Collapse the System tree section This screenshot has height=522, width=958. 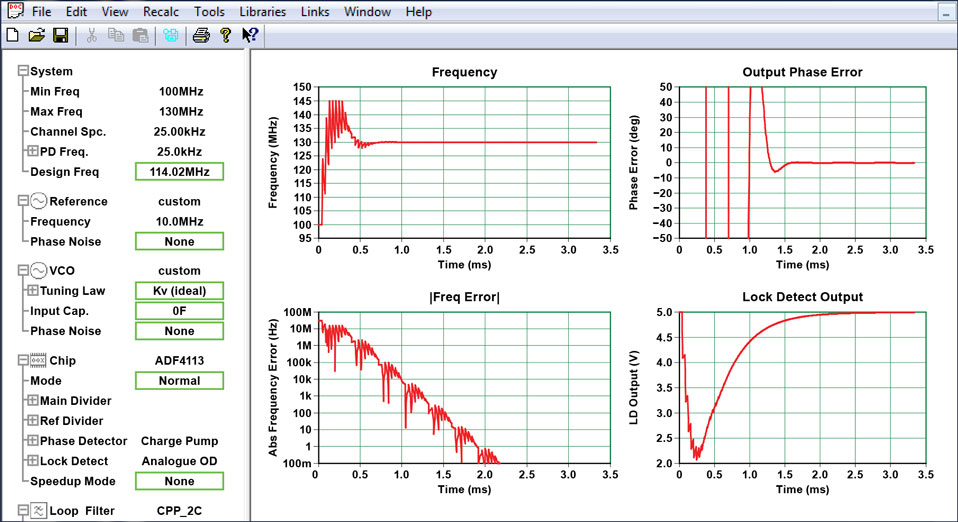[x=23, y=71]
